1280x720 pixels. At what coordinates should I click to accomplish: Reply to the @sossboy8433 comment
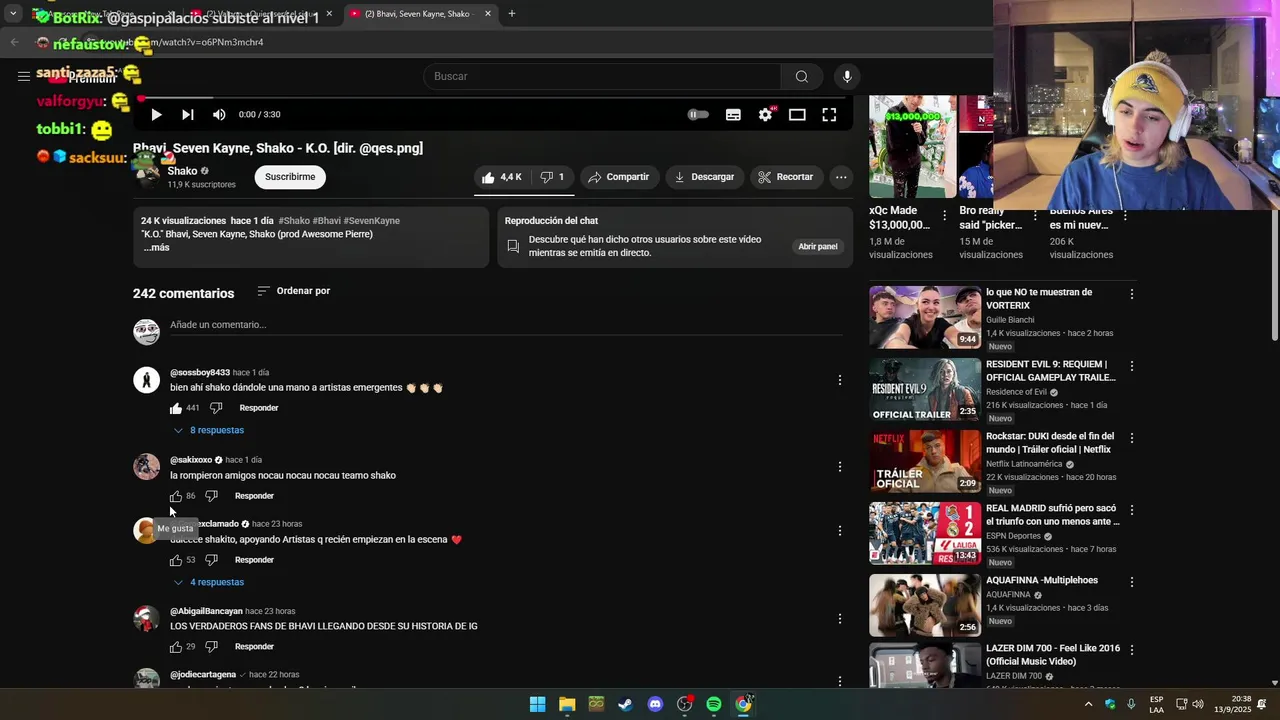pyautogui.click(x=259, y=408)
